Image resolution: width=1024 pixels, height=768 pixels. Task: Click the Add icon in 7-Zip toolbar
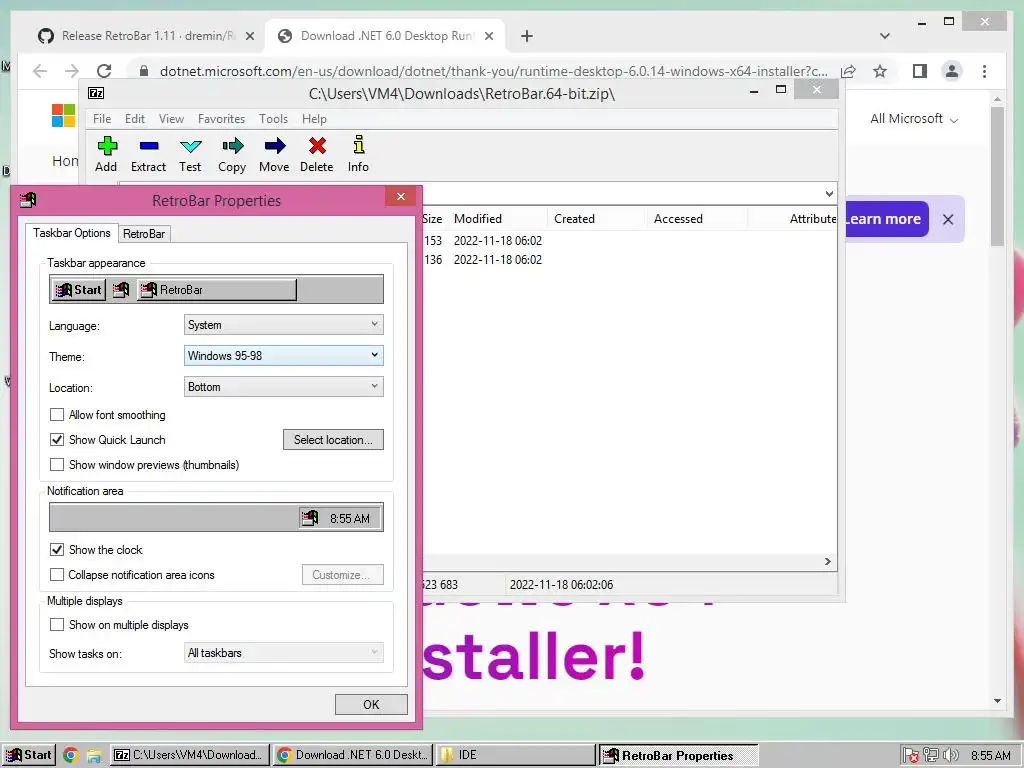[x=107, y=146]
